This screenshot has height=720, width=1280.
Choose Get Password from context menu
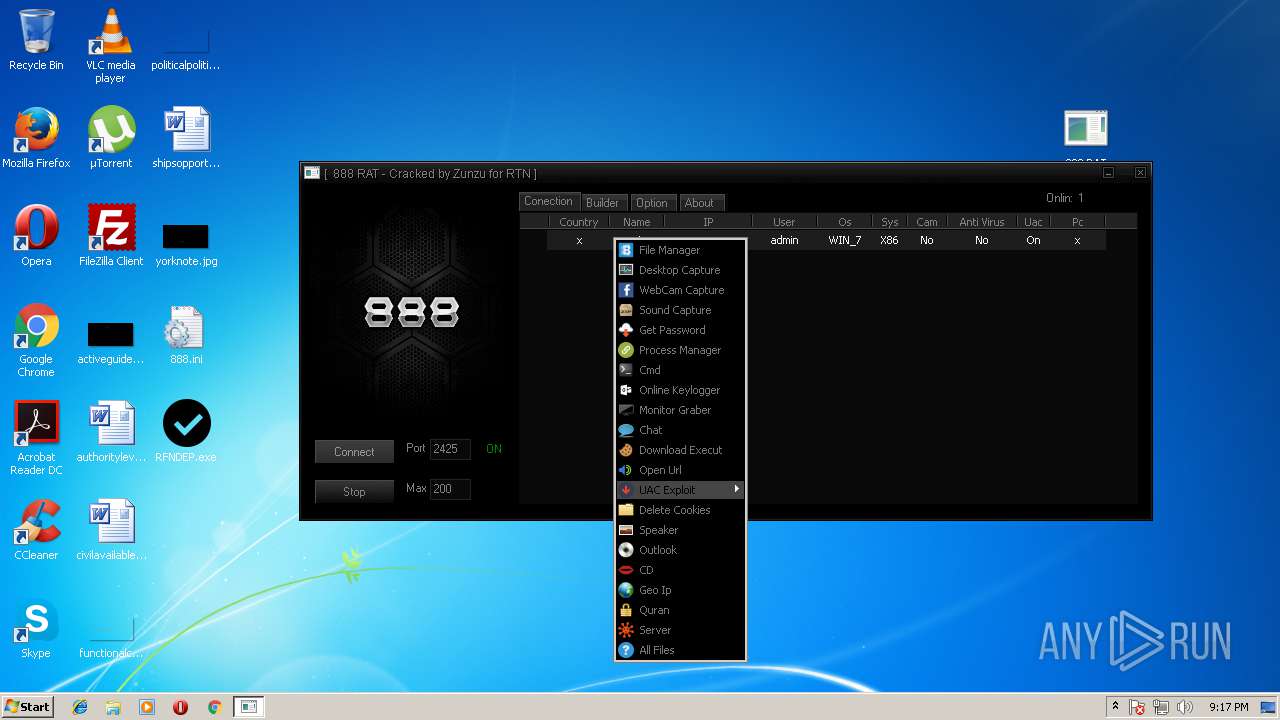(679, 330)
